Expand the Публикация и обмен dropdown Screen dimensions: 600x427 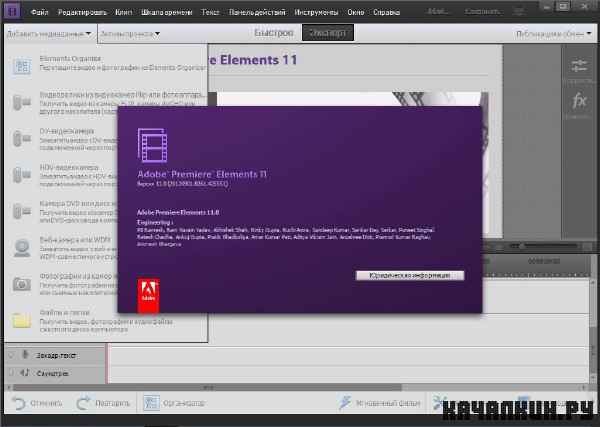(x=553, y=34)
